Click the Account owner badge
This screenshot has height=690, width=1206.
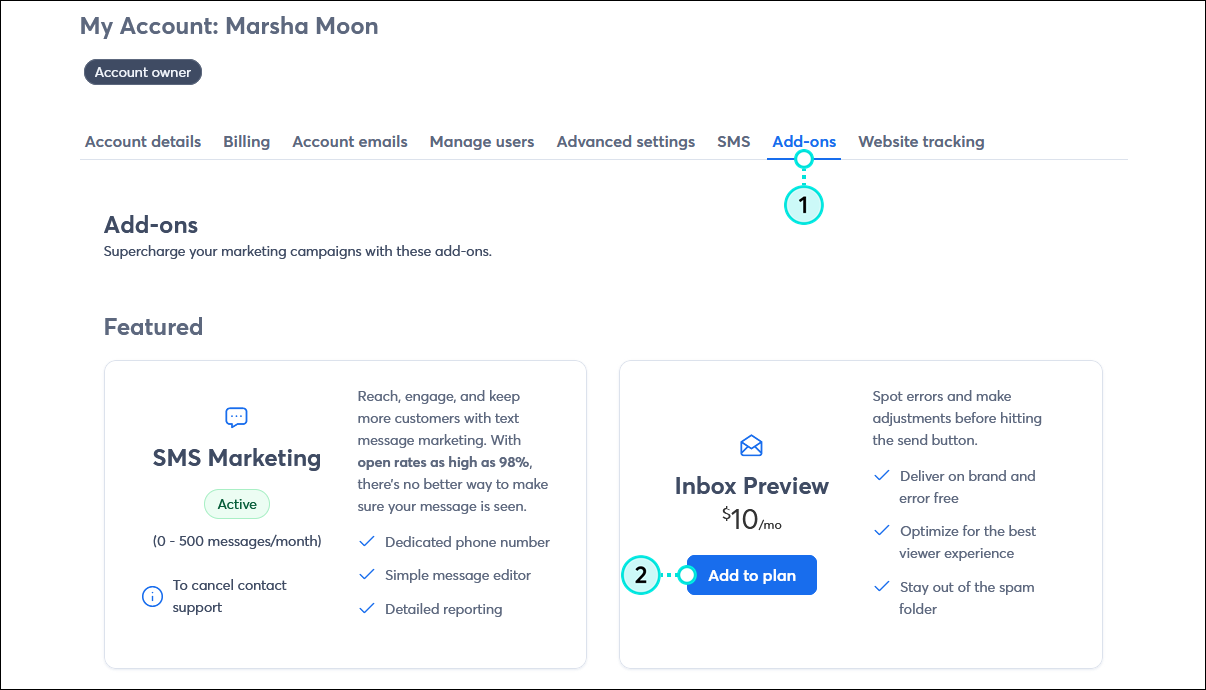[x=142, y=71]
